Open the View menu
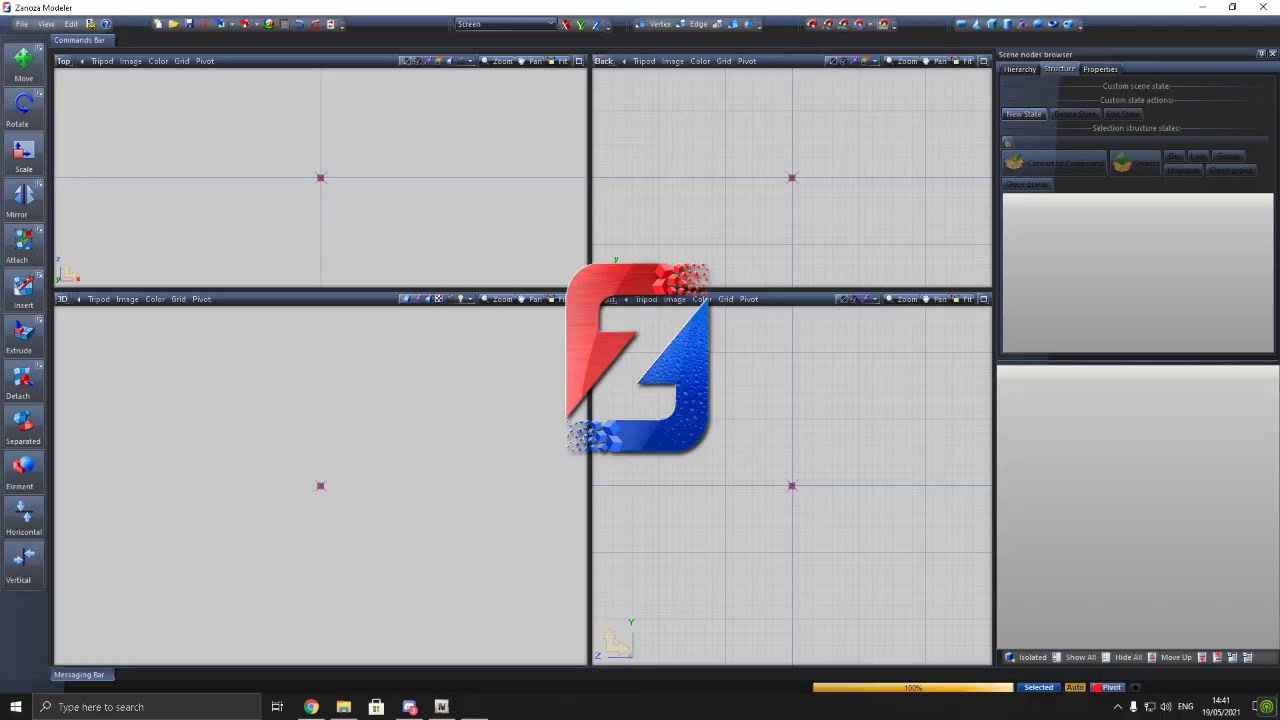Screen dimensions: 1280x720 click(x=46, y=24)
